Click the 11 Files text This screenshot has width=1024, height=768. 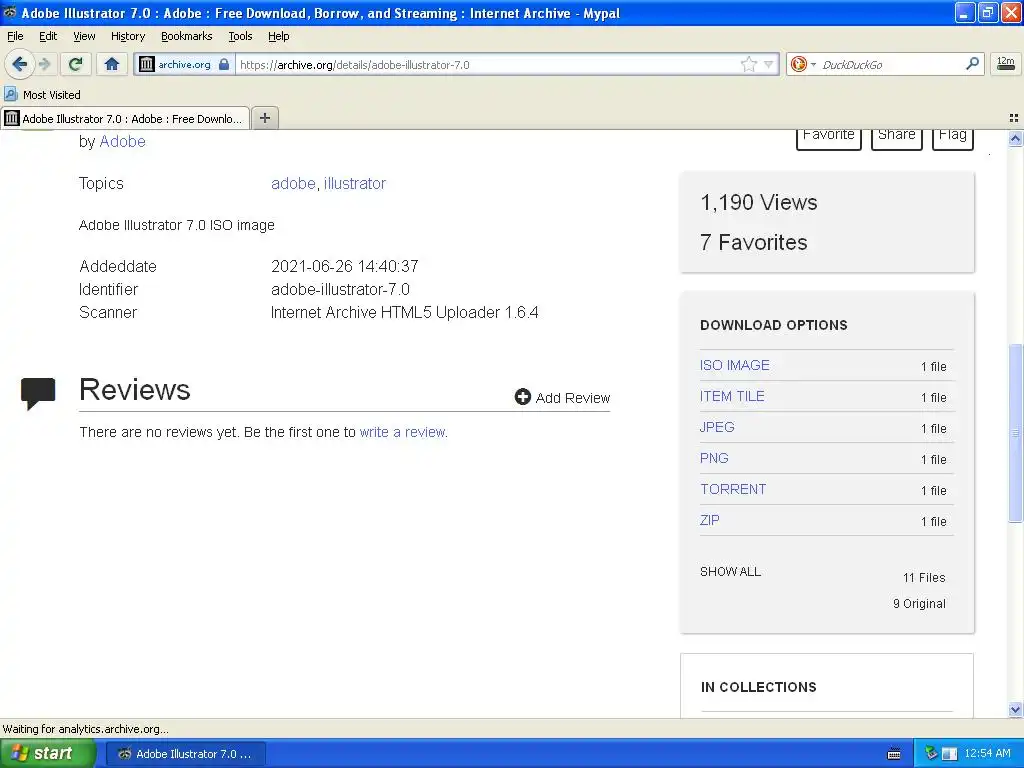924,577
